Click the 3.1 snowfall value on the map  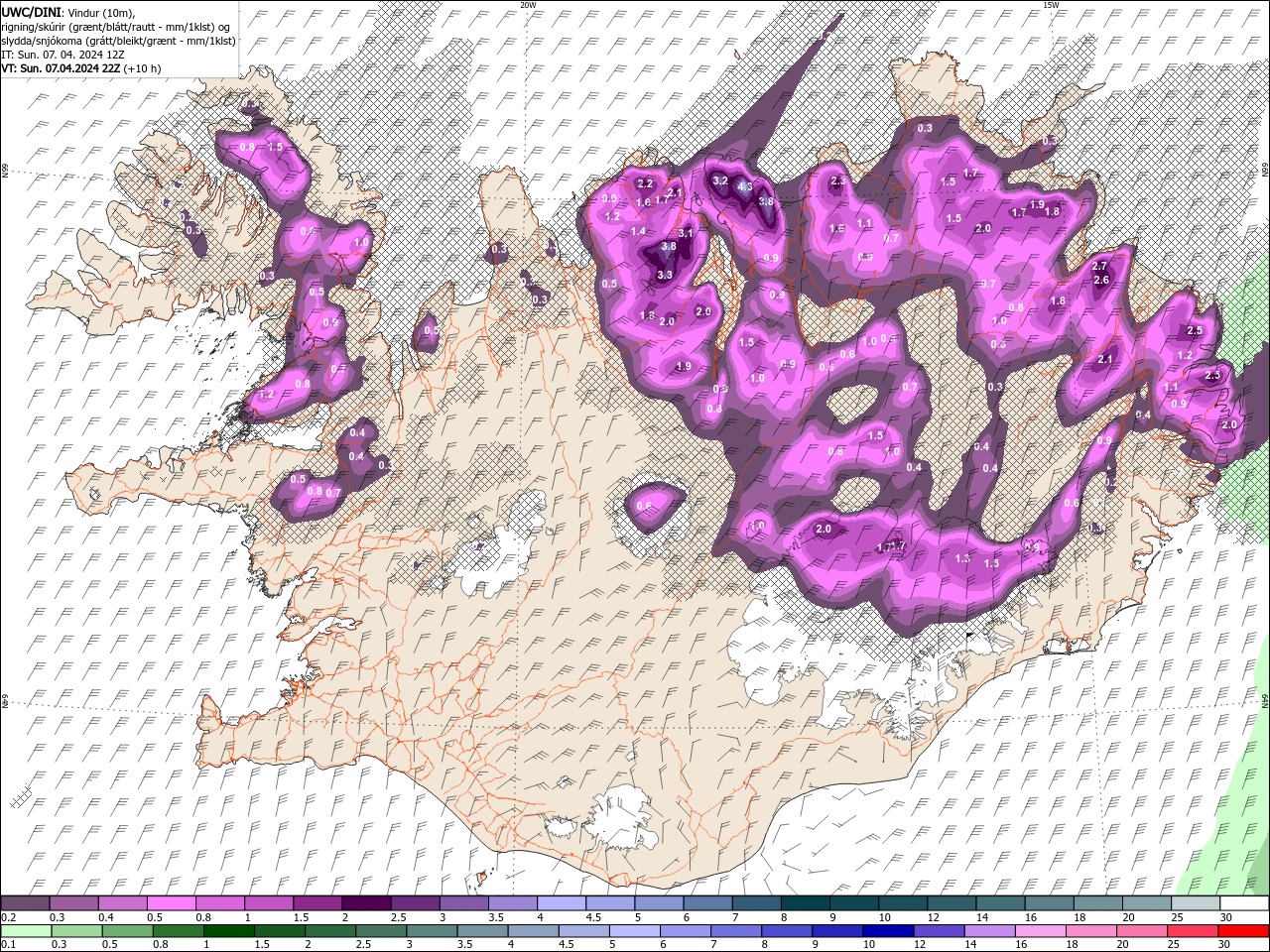click(x=686, y=234)
